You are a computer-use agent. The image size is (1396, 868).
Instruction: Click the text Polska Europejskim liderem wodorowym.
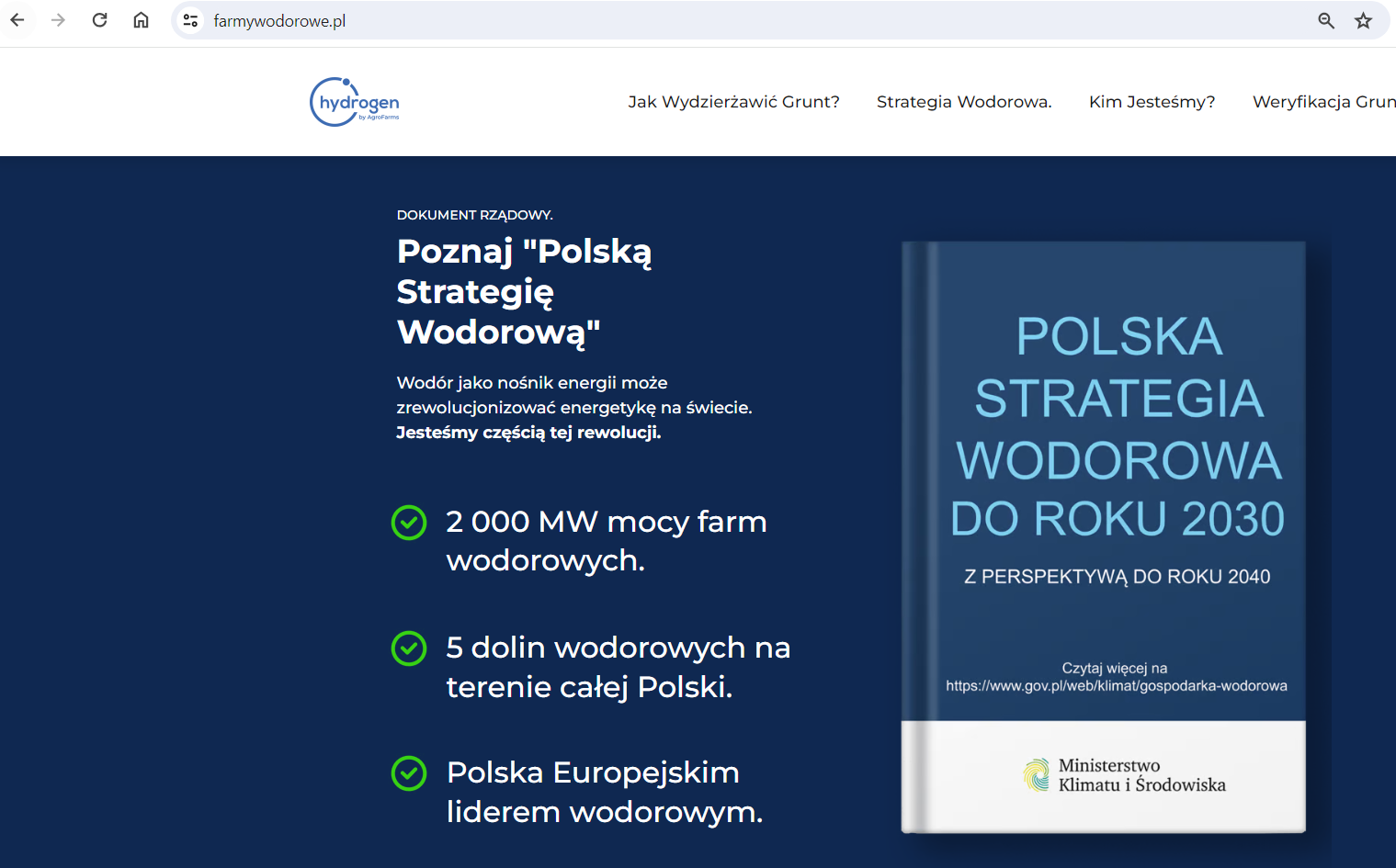[x=605, y=793]
